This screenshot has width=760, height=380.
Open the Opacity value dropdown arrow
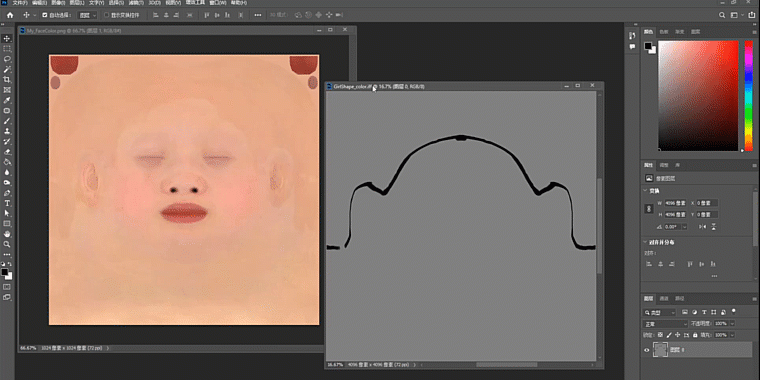point(732,324)
